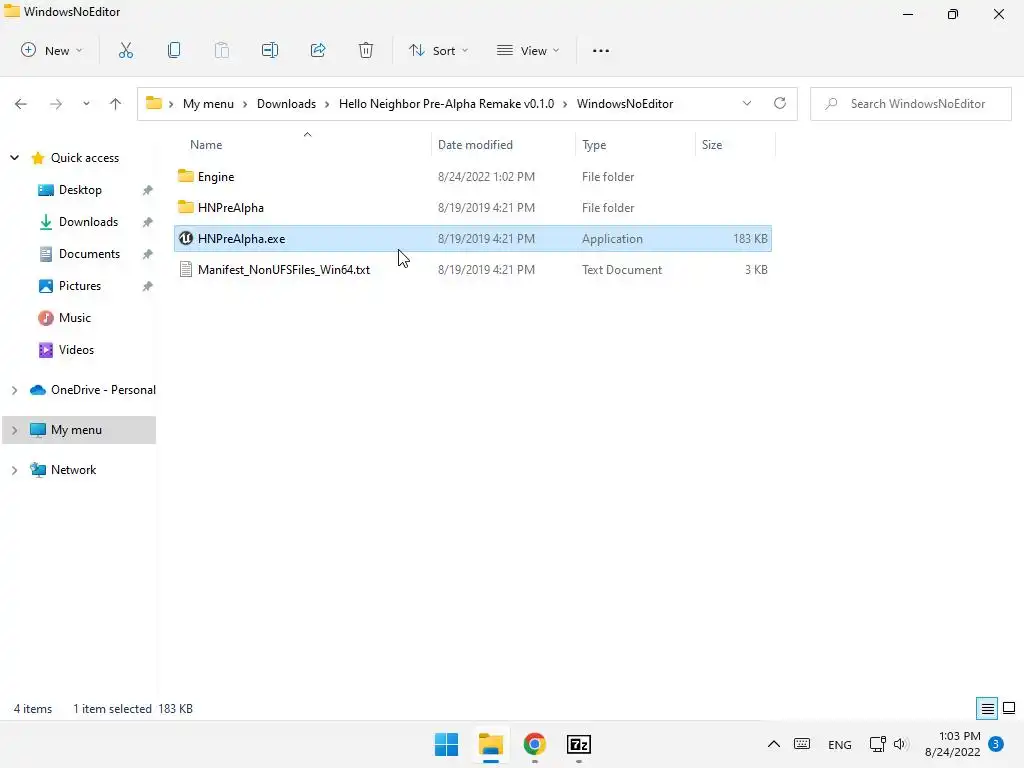Open the New item menu
The height and width of the screenshot is (768, 1024).
point(51,50)
